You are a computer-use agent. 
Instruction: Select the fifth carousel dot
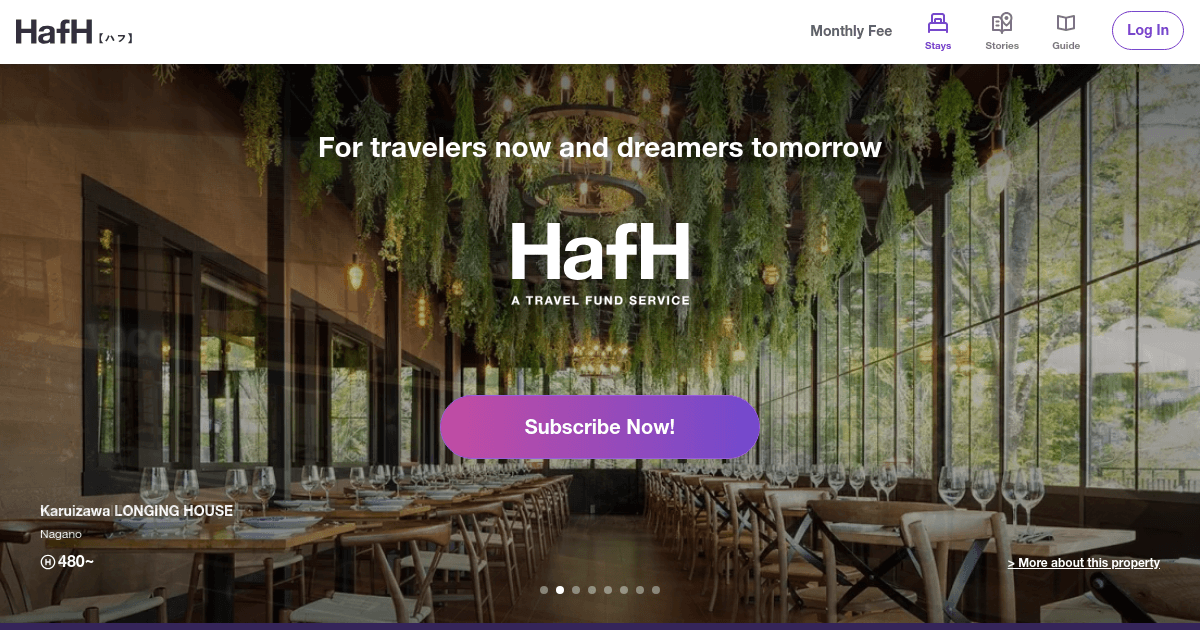[608, 590]
